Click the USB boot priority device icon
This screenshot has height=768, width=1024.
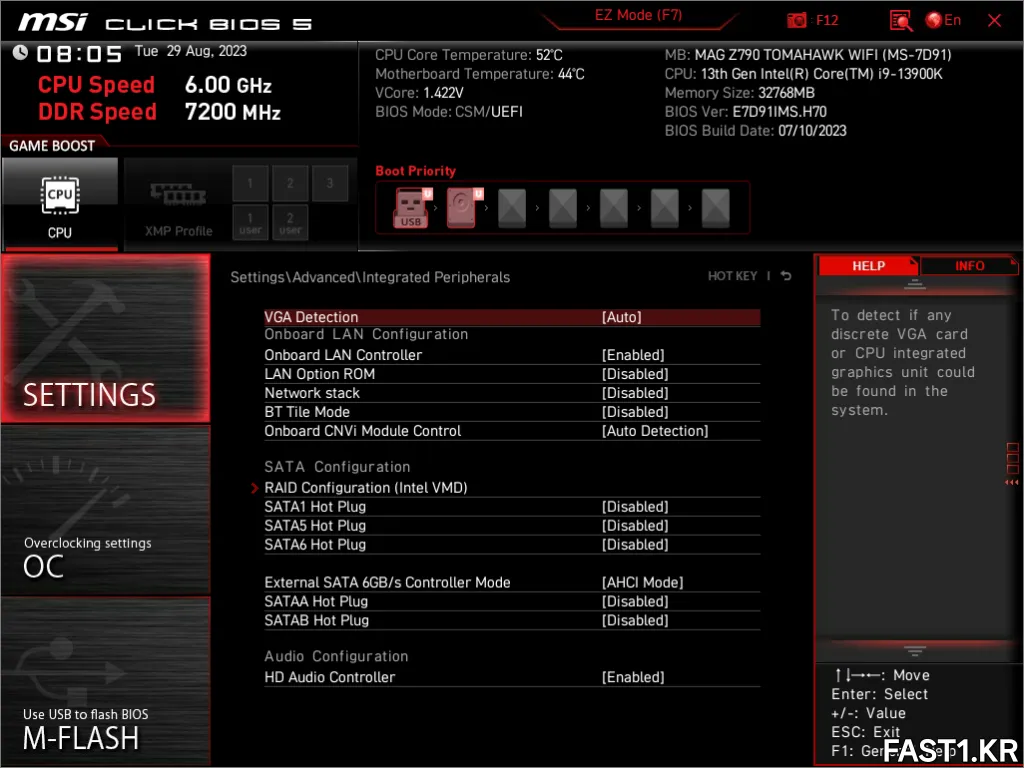411,208
